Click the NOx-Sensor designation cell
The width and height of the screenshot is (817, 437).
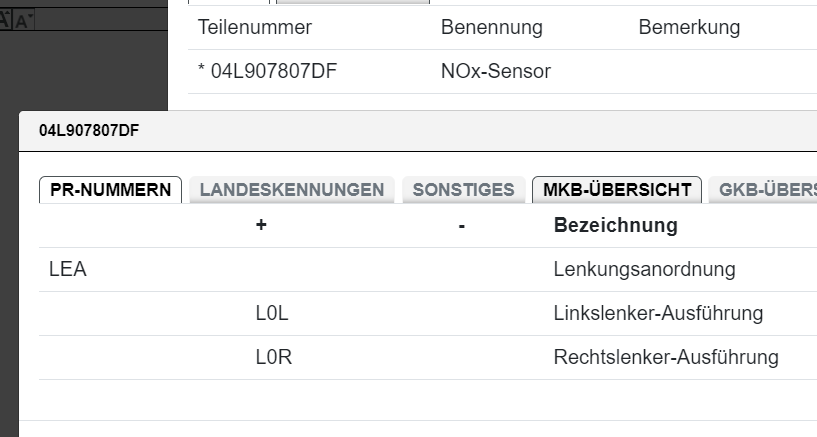tap(495, 71)
